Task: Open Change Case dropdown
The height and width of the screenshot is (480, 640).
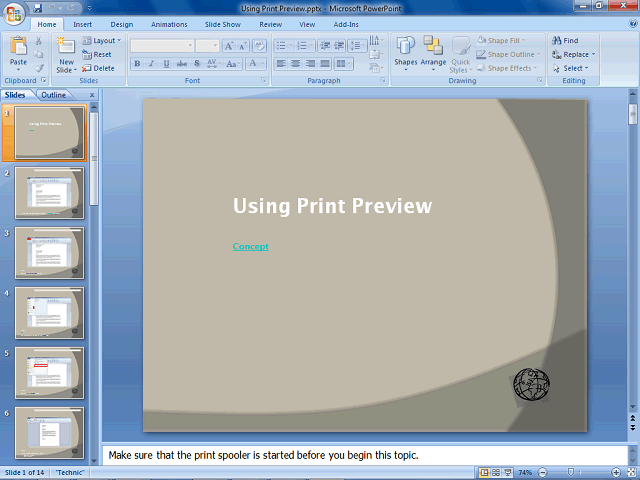Action: (x=233, y=64)
